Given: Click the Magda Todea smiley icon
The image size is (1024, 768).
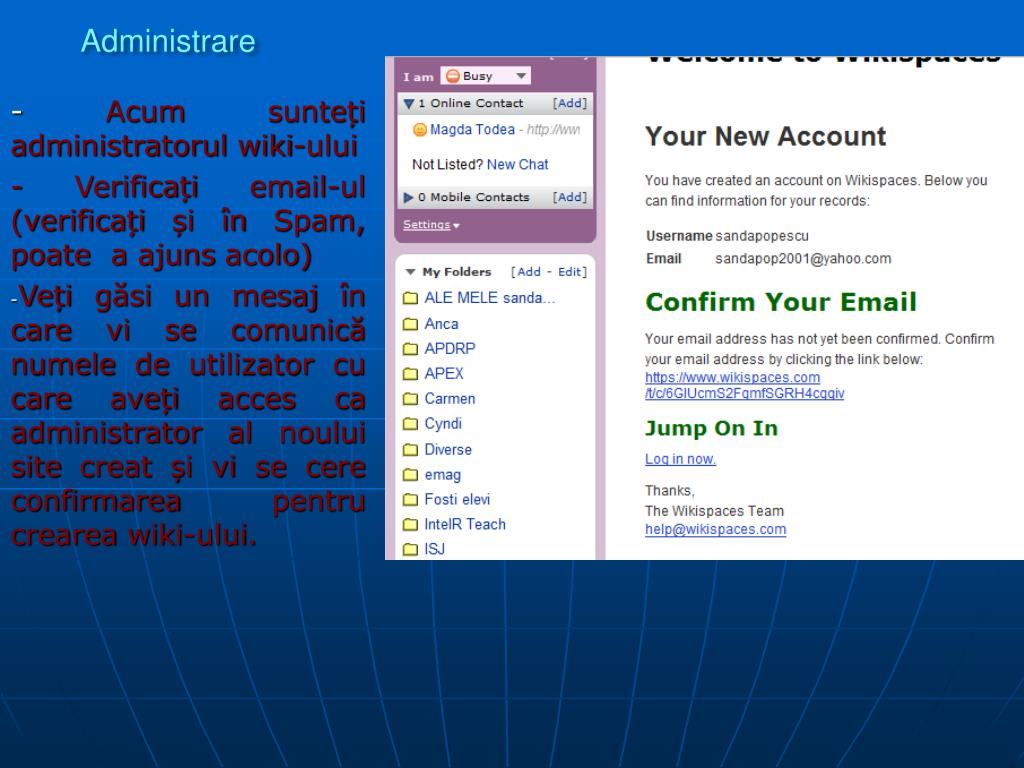Looking at the screenshot, I should coord(419,130).
